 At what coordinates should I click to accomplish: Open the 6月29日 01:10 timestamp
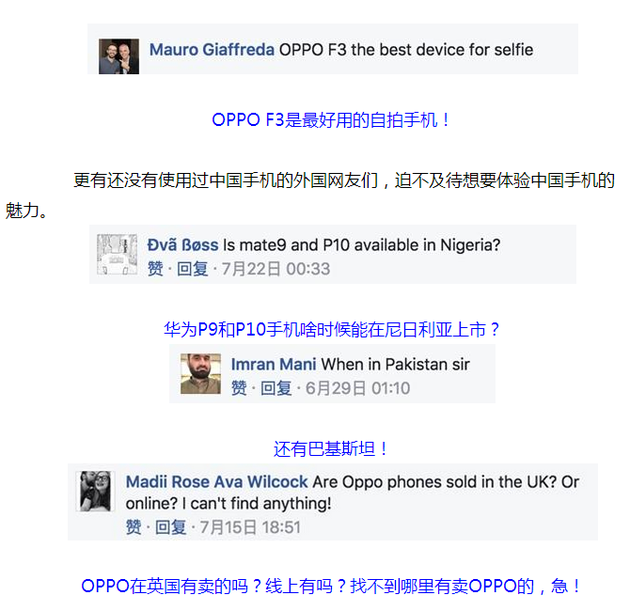[x=358, y=388]
